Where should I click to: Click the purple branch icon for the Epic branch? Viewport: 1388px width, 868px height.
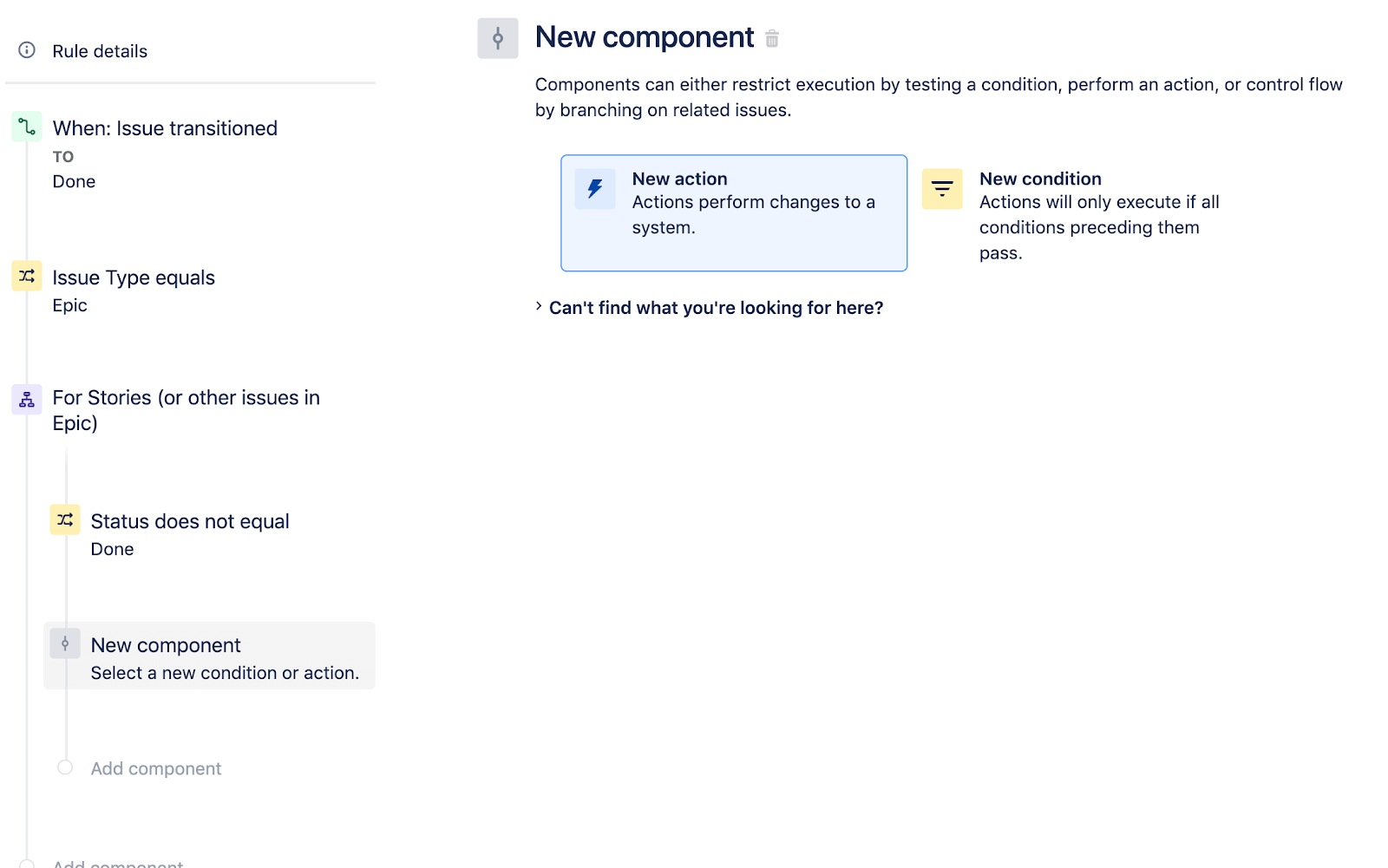(26, 400)
